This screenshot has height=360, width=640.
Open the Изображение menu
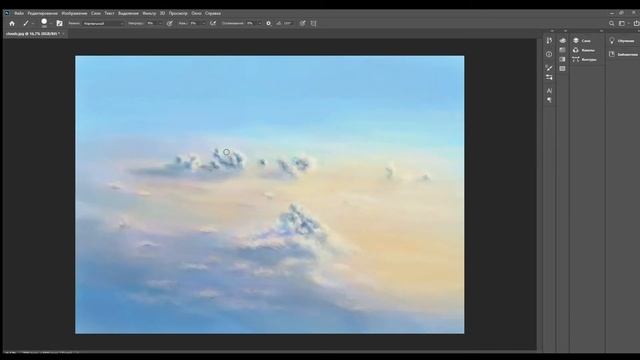tap(74, 13)
